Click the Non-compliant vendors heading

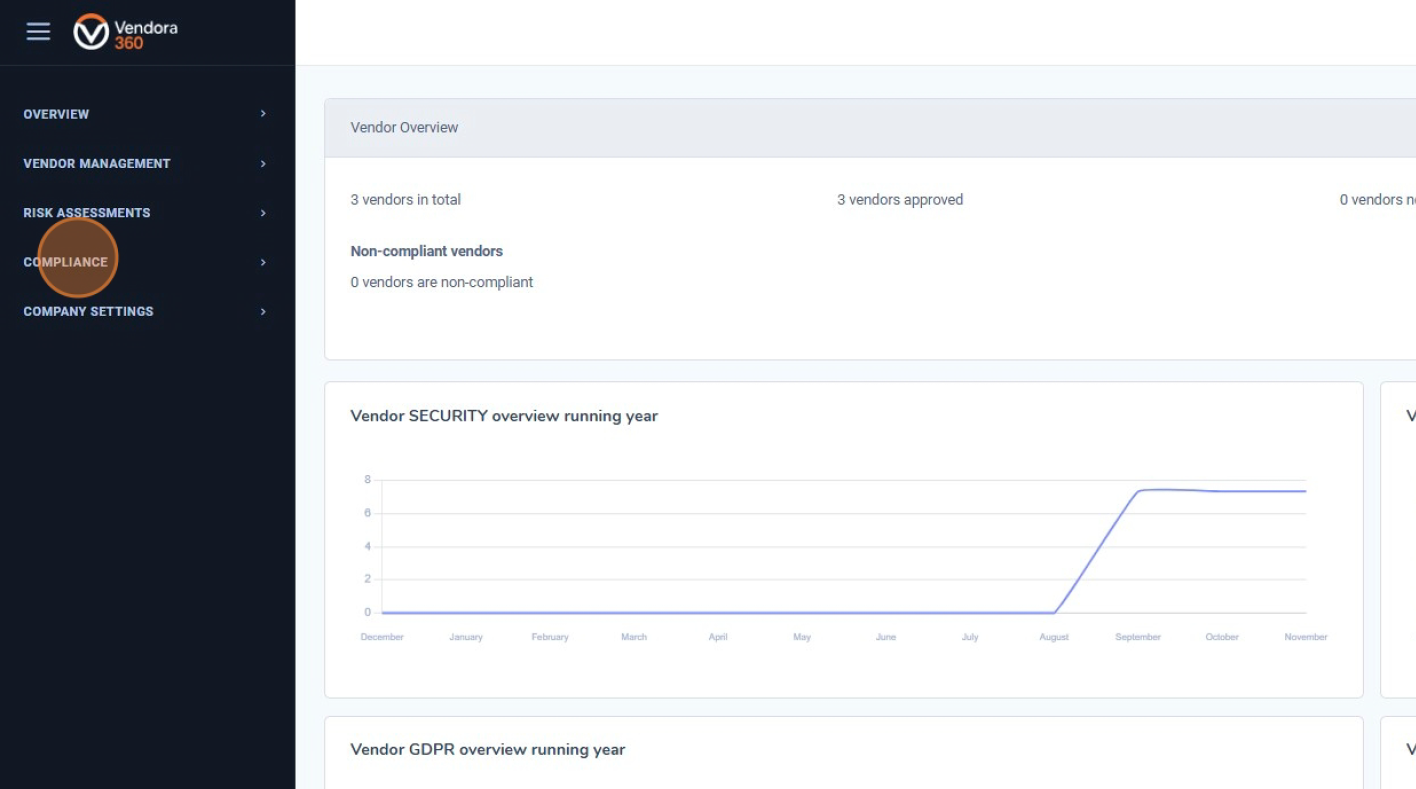(427, 251)
